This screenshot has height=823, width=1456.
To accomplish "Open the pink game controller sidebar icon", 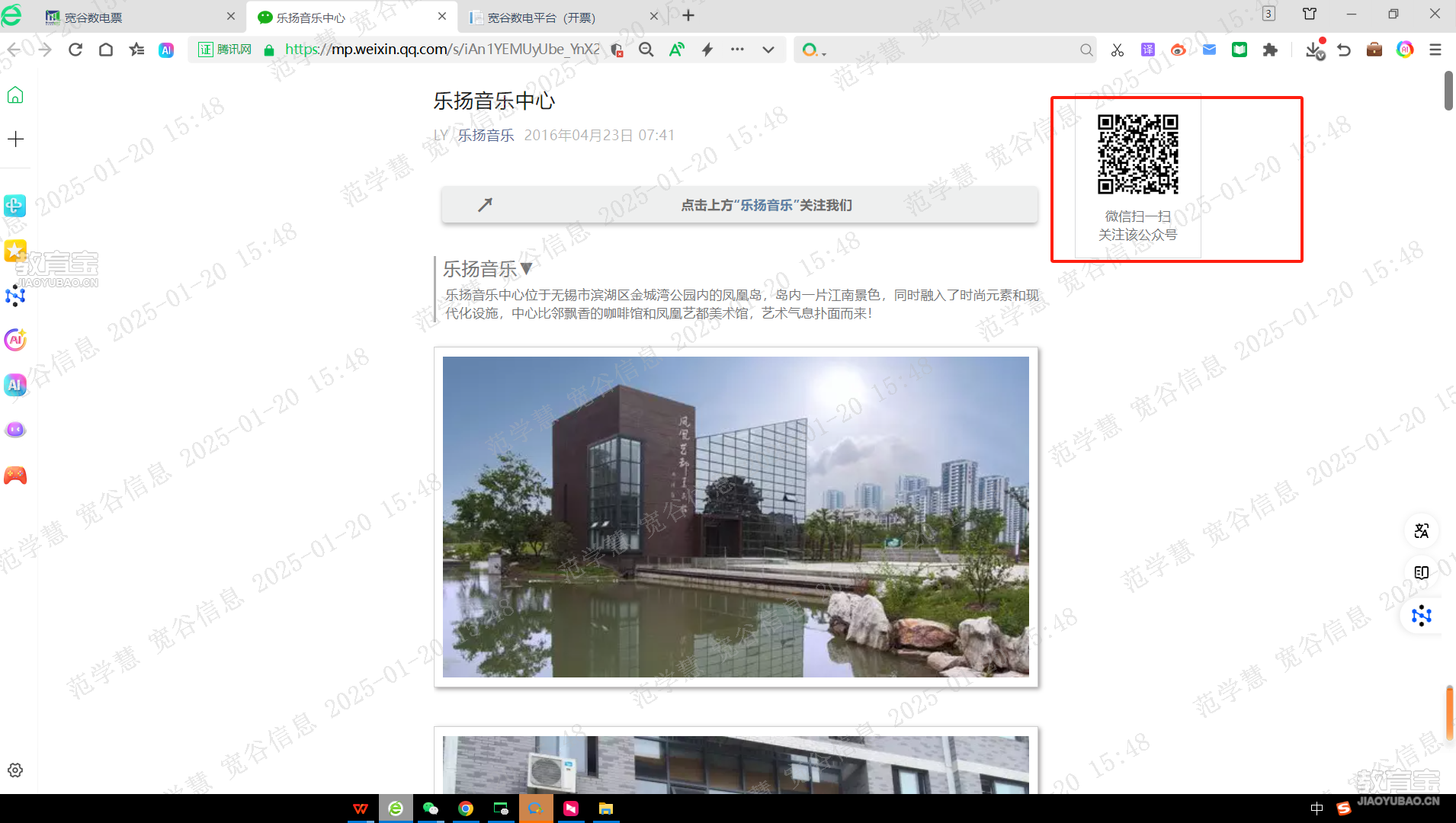I will click(15, 476).
